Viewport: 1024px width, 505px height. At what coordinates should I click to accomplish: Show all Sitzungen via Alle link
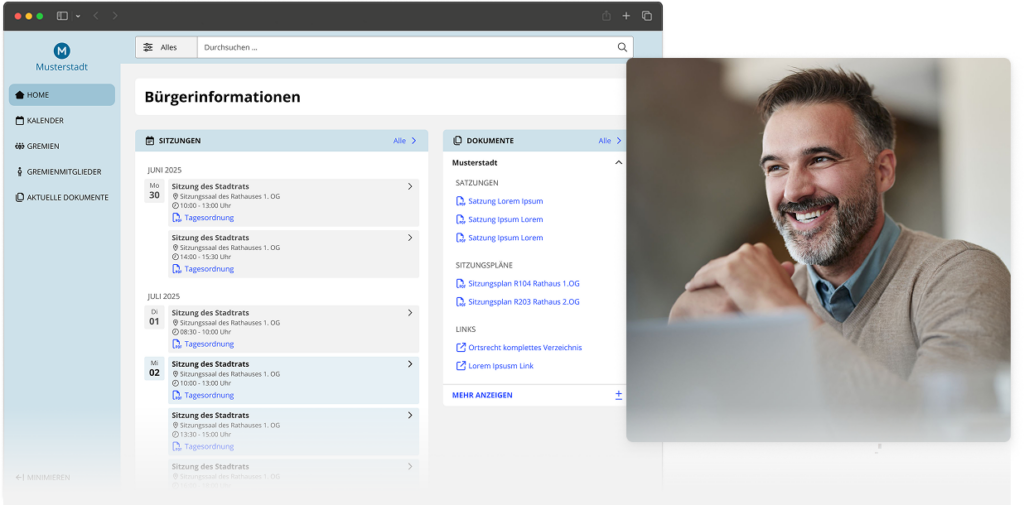pos(404,141)
